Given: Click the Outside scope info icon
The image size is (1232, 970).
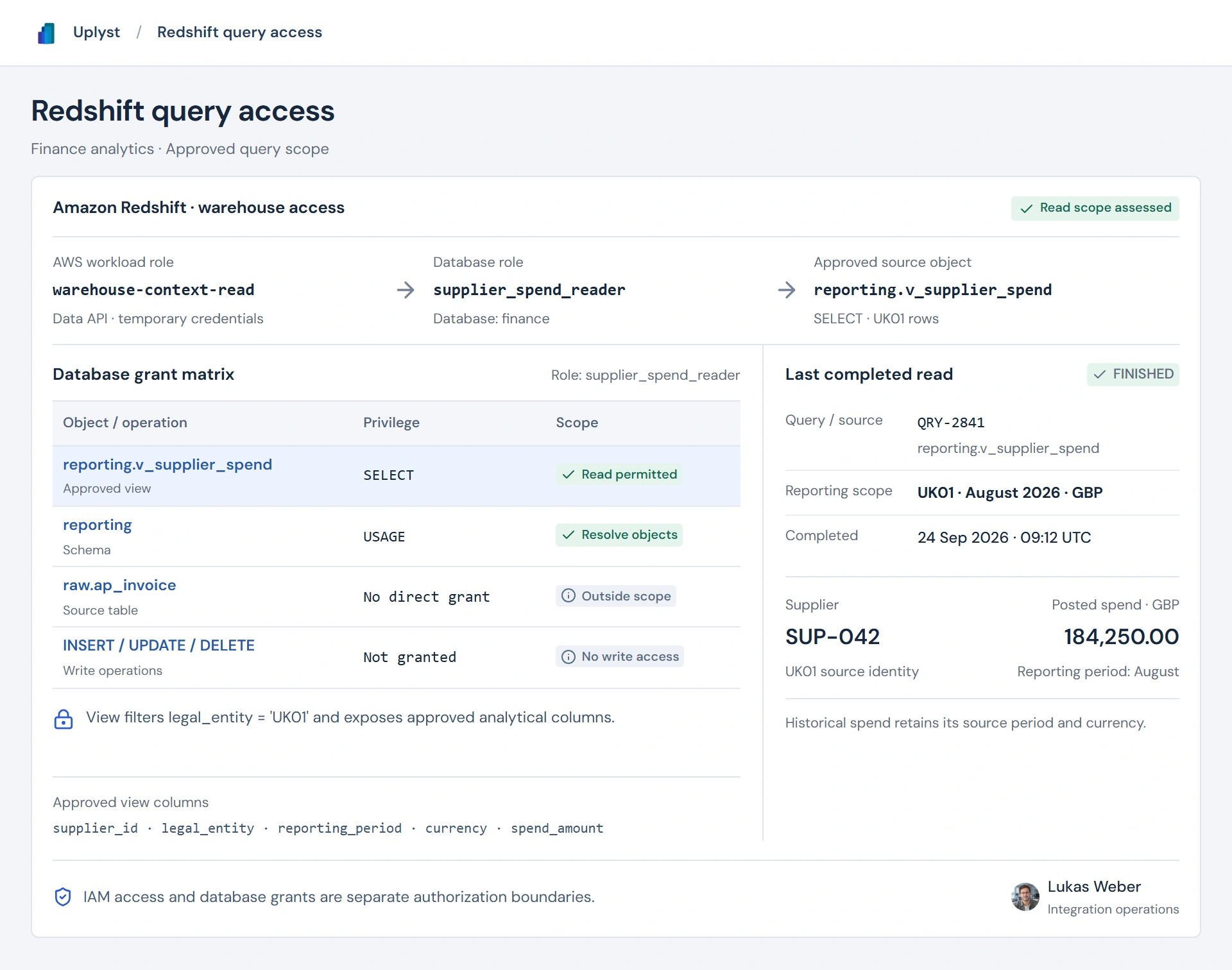Looking at the screenshot, I should coord(569,596).
